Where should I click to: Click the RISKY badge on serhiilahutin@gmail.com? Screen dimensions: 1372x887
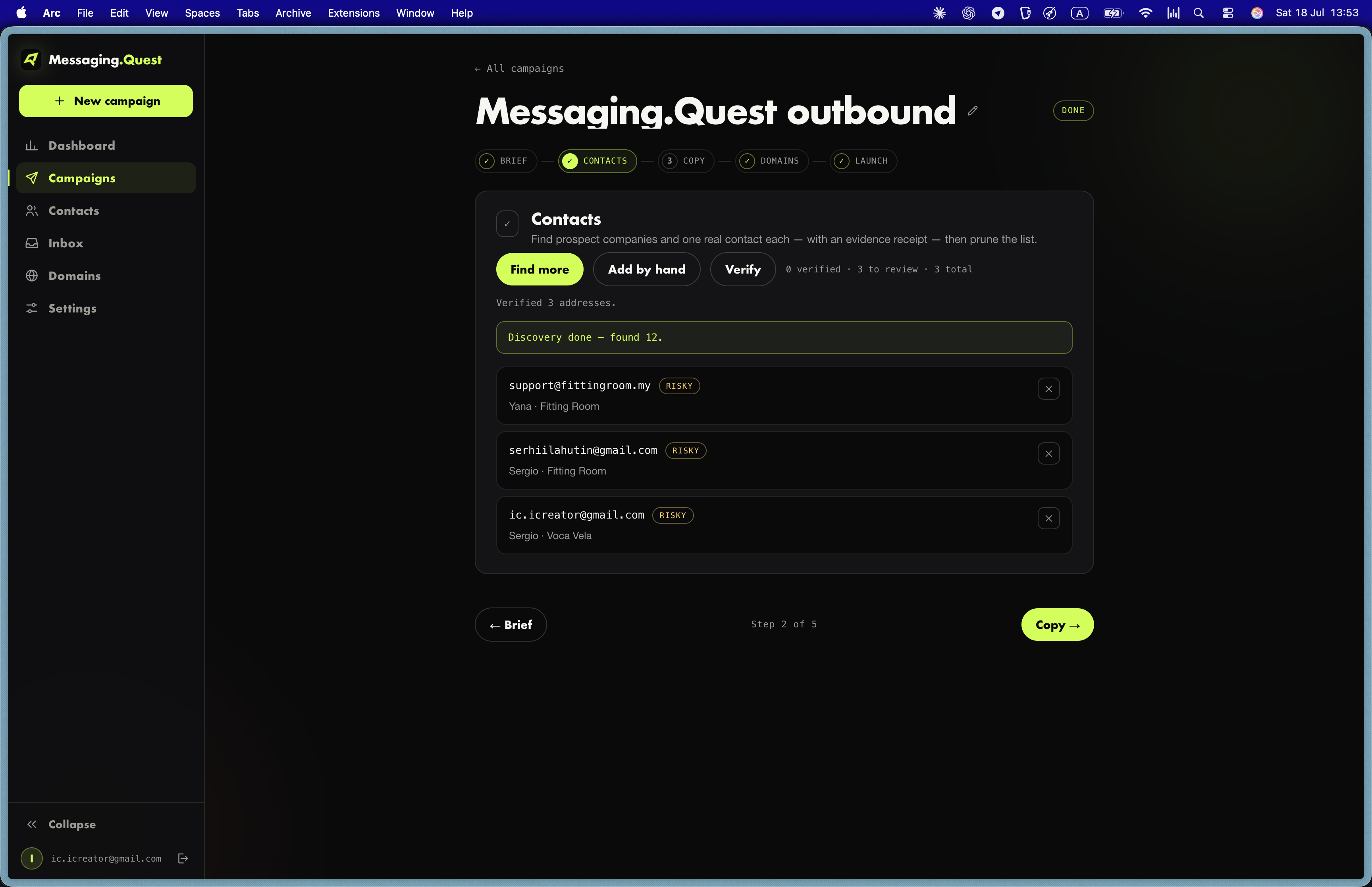[686, 450]
